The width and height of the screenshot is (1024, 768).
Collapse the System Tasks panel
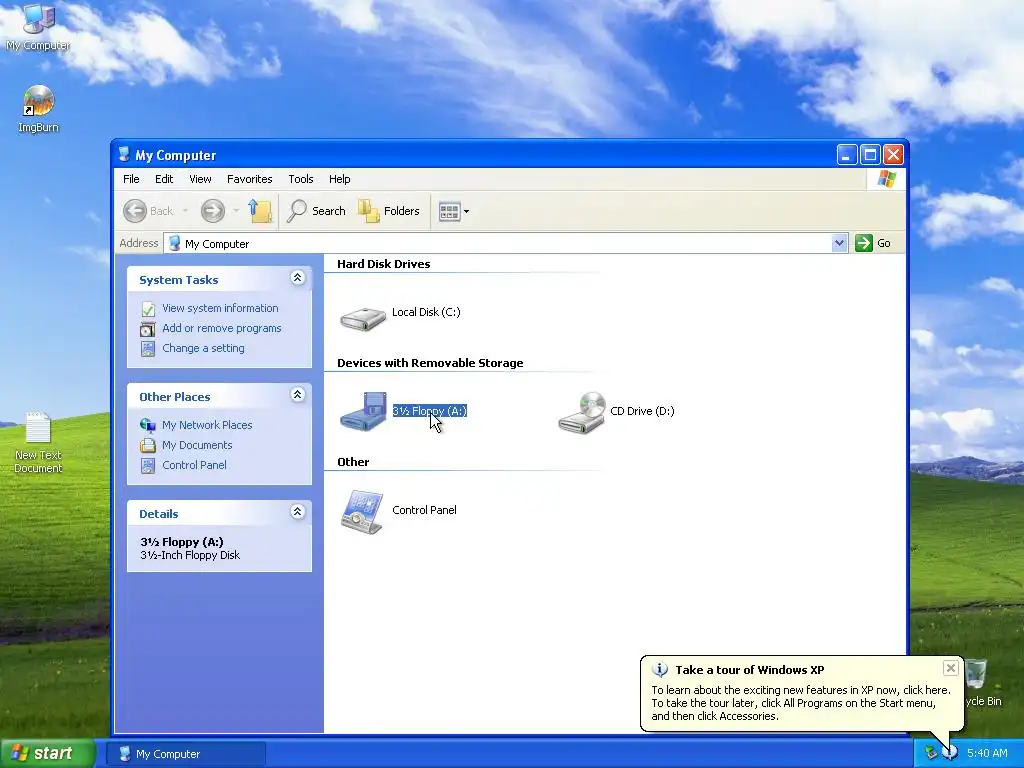point(297,278)
